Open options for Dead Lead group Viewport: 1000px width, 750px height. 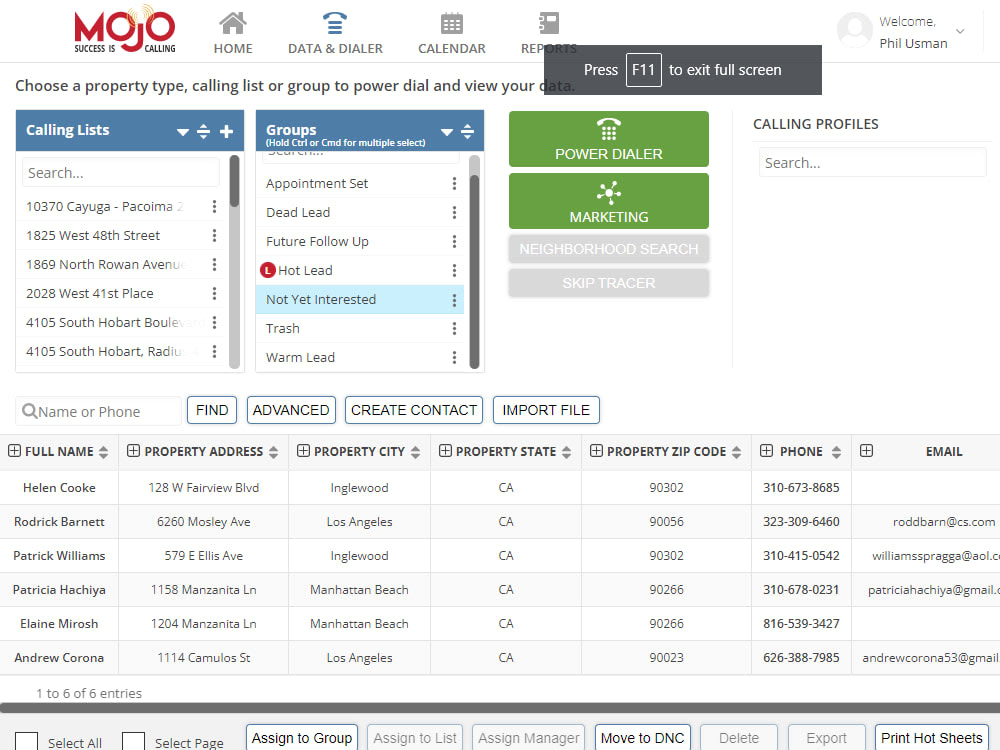[454, 212]
